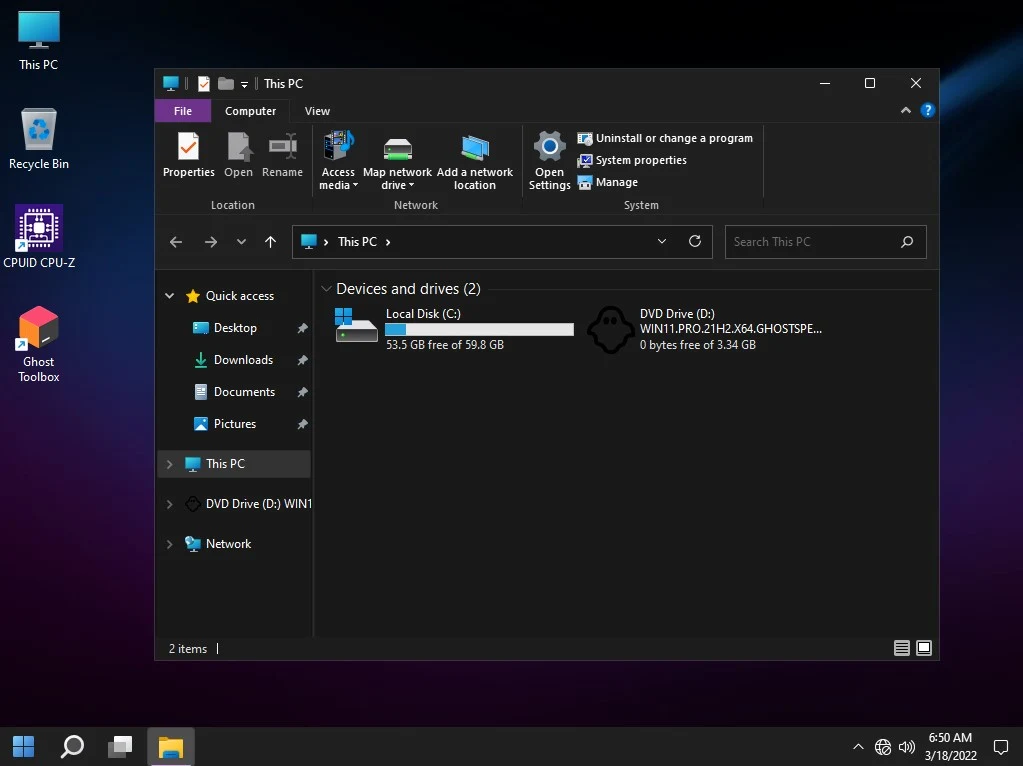Click New folder icon in title bar

pyautogui.click(x=226, y=84)
